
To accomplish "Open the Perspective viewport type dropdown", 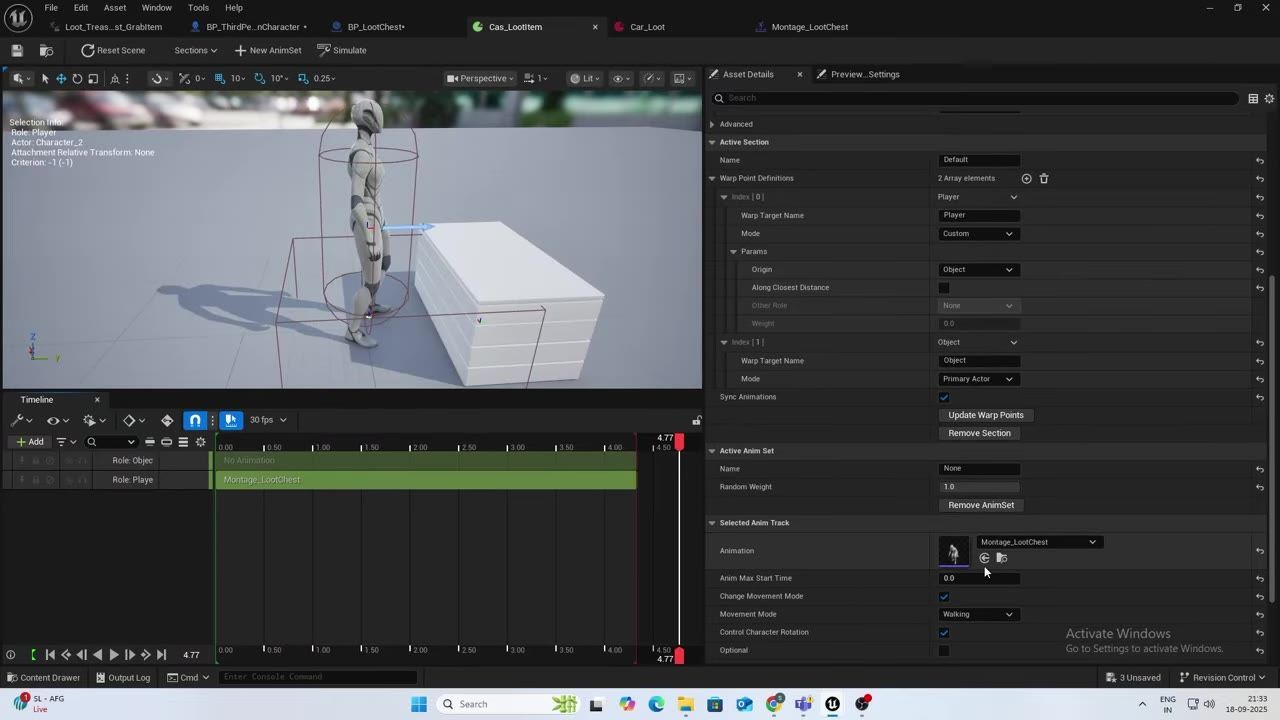I will tap(480, 78).
